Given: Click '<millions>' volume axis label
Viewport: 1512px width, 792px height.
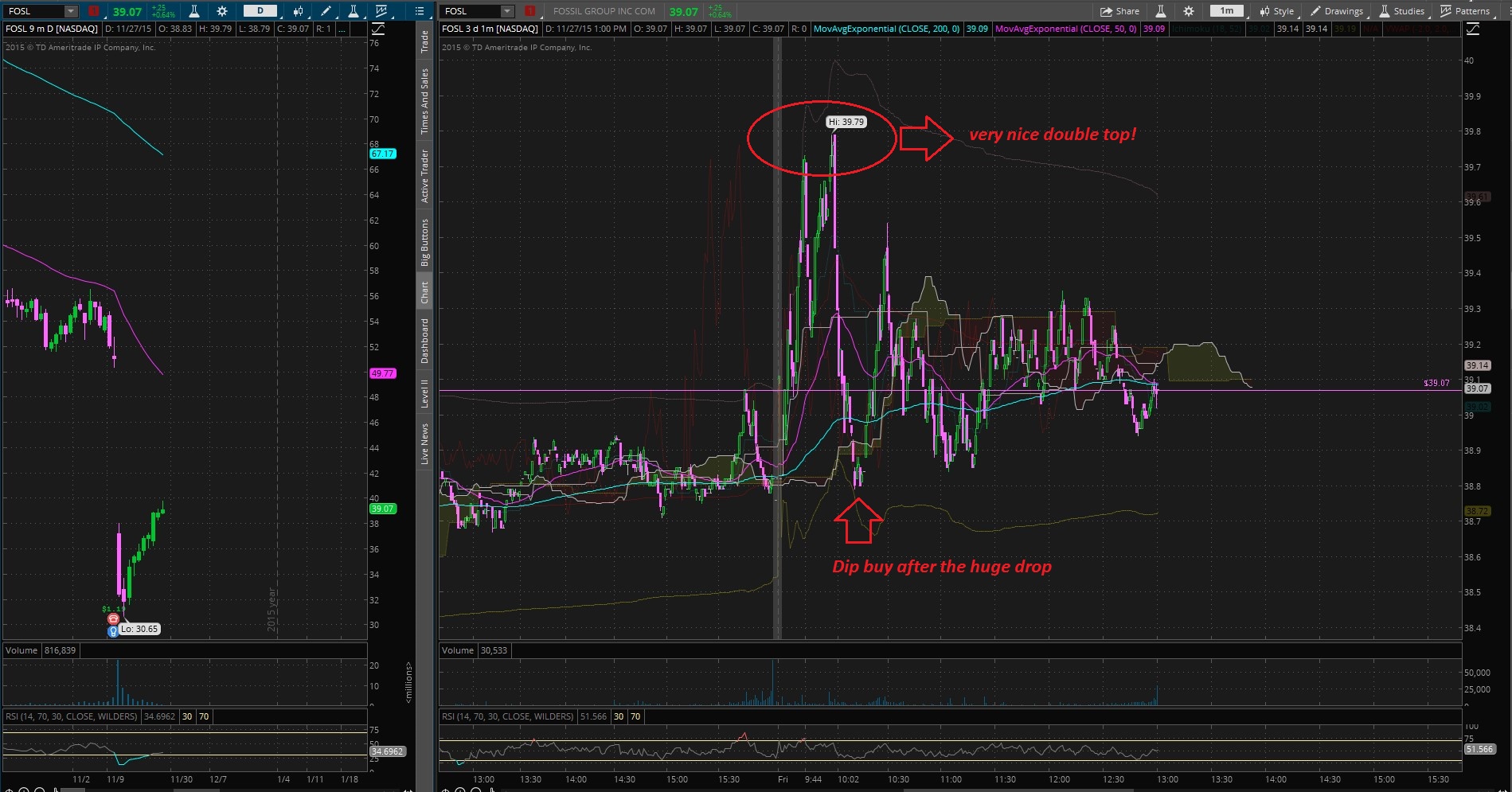Looking at the screenshot, I should (409, 682).
